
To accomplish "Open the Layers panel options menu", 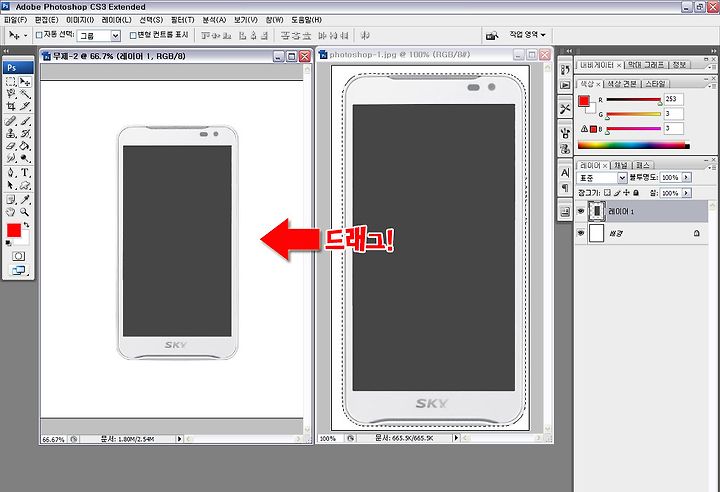I will 713,168.
